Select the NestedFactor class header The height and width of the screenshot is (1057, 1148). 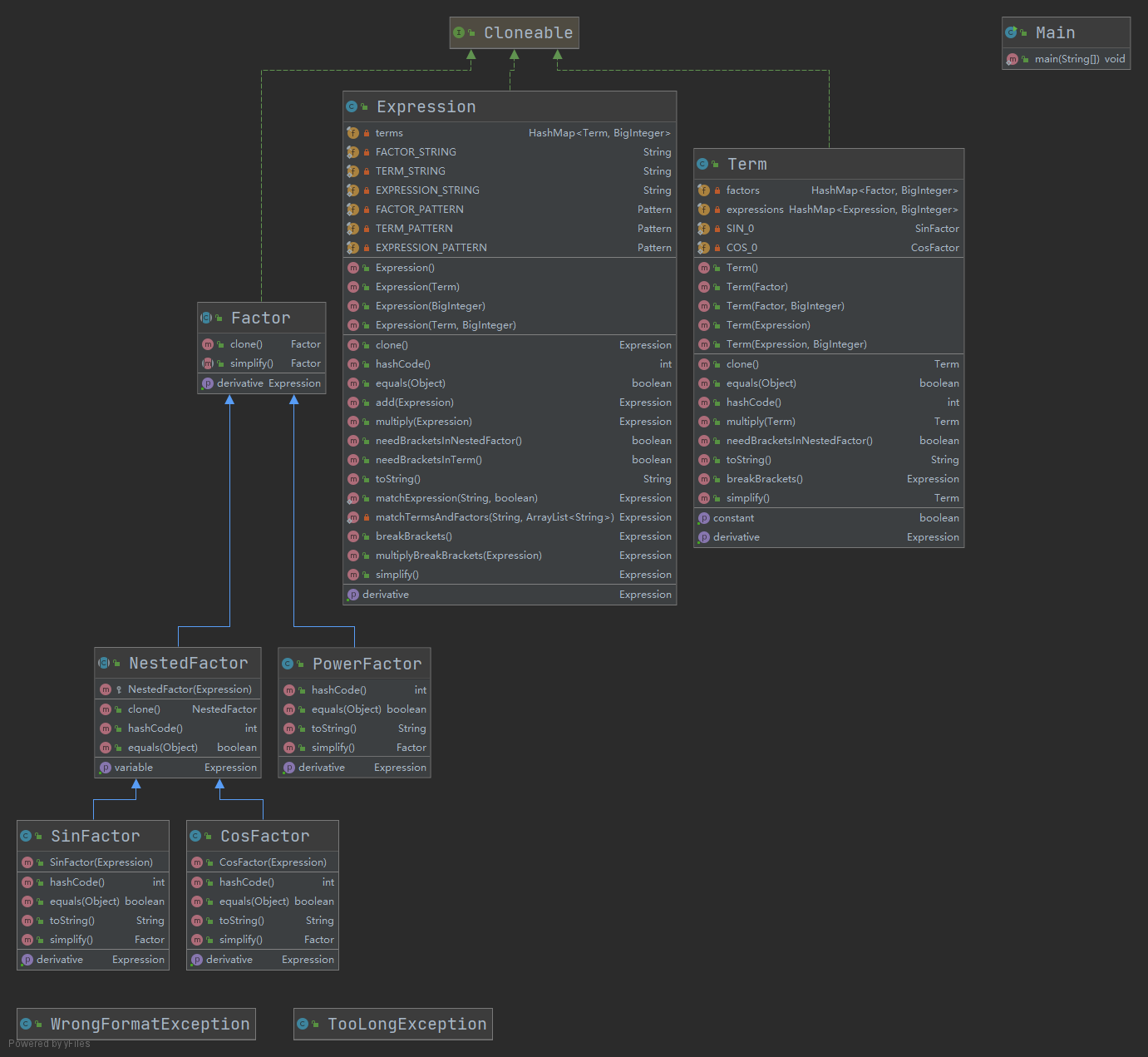pyautogui.click(x=178, y=663)
